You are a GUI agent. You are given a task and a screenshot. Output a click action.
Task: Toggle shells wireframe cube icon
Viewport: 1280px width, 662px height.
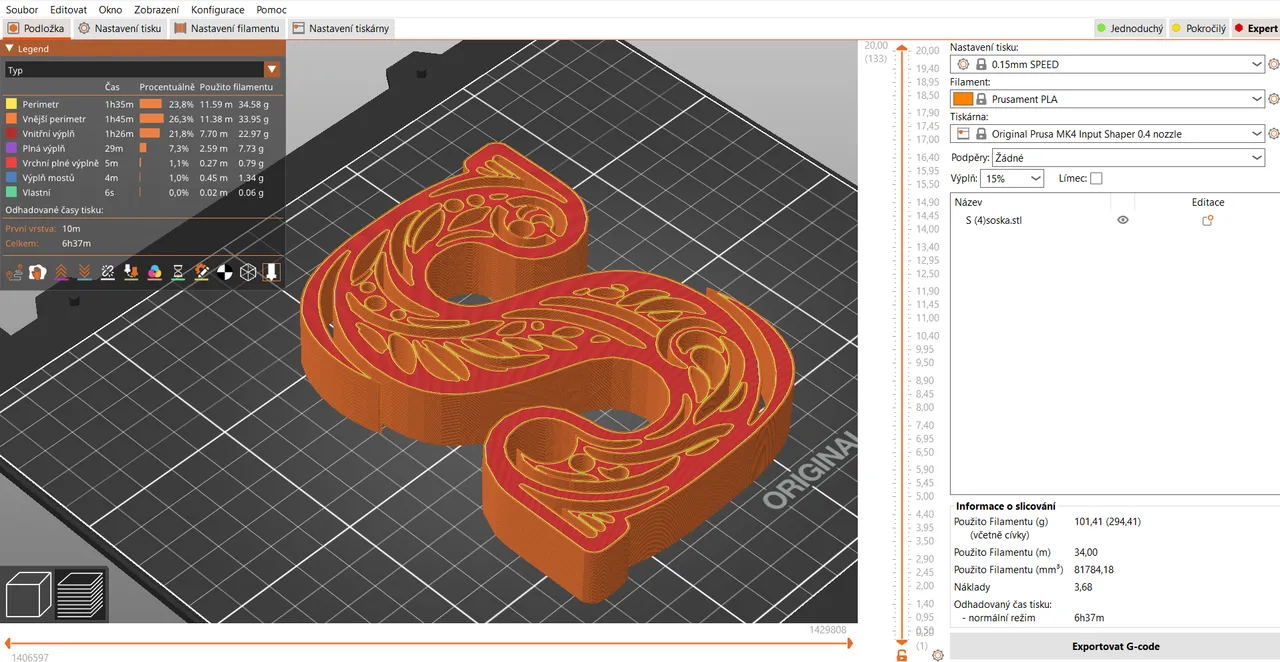[248, 271]
